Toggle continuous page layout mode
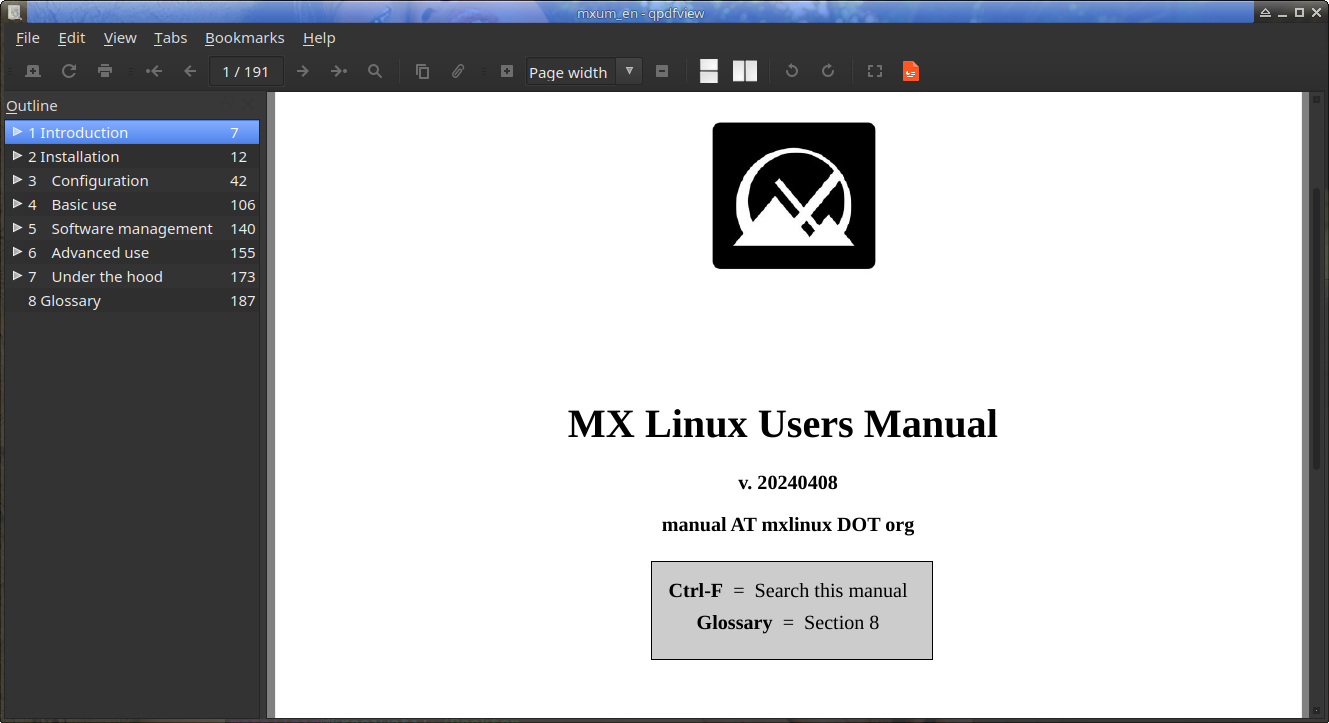Image resolution: width=1329 pixels, height=723 pixels. click(709, 71)
